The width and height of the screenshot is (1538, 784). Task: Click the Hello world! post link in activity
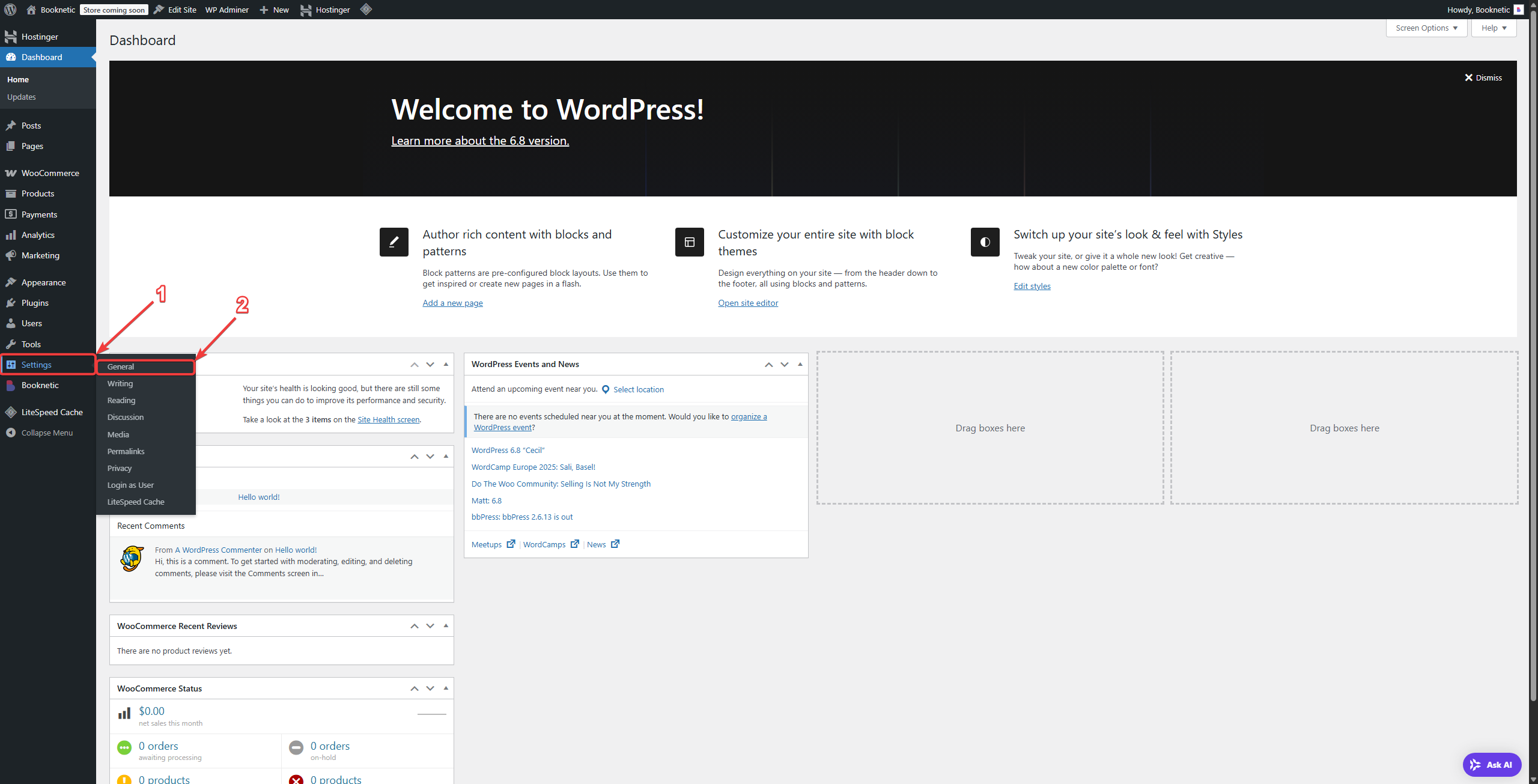pyautogui.click(x=259, y=497)
